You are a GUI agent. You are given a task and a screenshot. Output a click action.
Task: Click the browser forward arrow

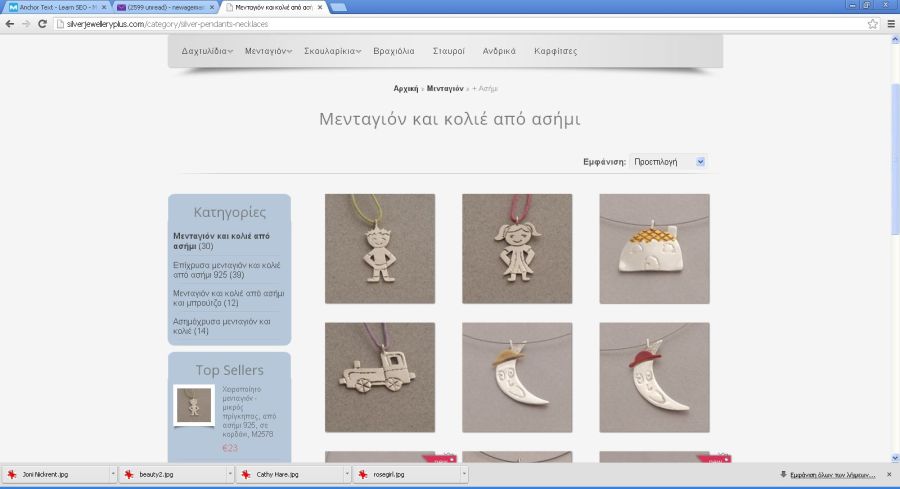26,23
